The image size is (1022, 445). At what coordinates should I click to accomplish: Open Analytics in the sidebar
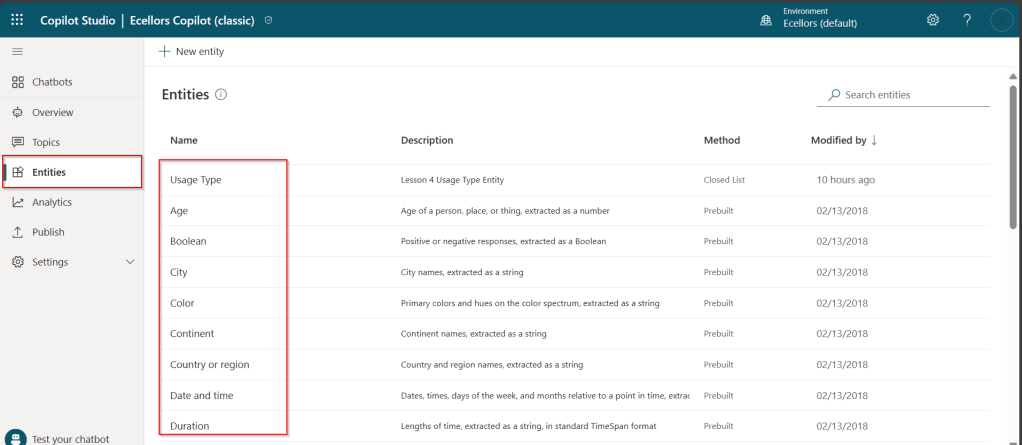tap(52, 202)
